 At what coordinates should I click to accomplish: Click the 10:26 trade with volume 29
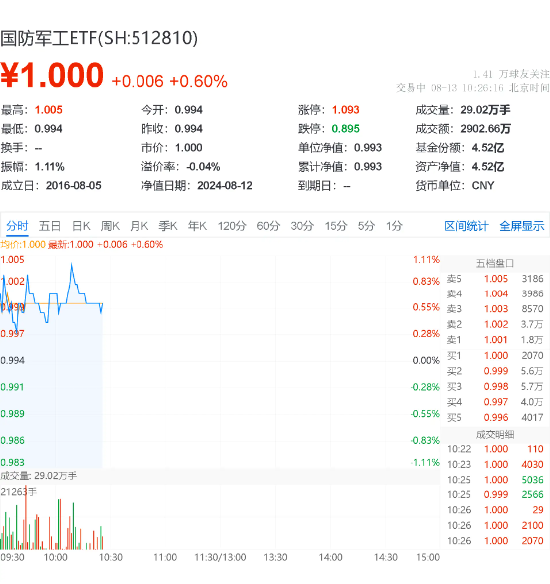495,510
